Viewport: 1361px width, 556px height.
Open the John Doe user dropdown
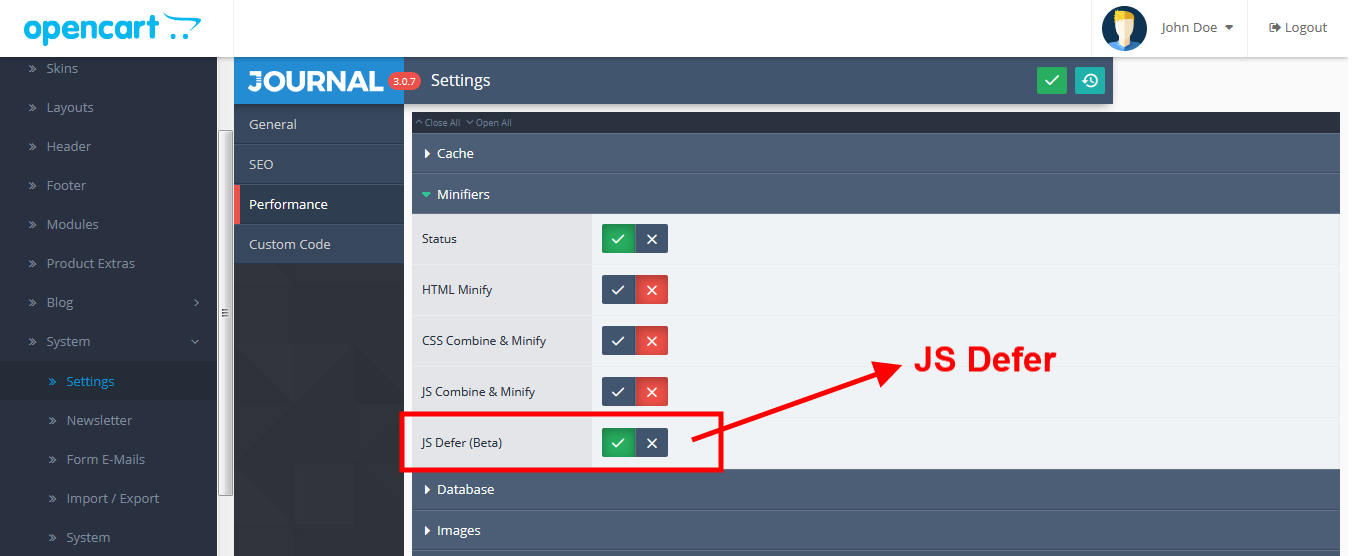click(1197, 28)
